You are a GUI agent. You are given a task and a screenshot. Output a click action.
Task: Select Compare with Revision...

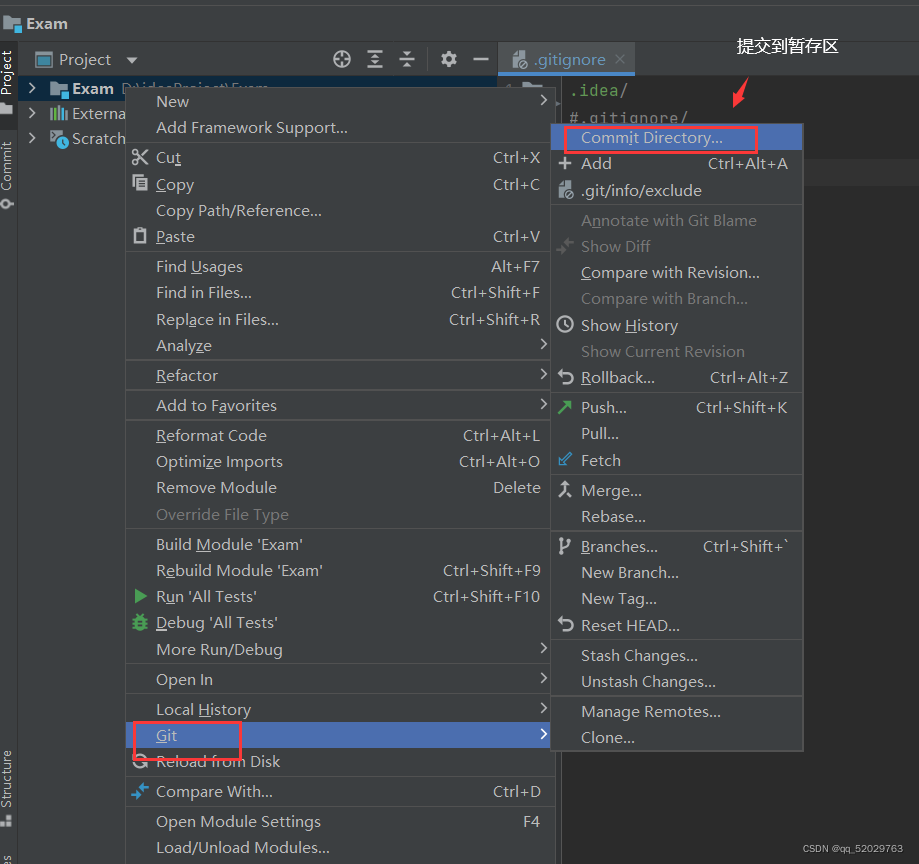point(676,273)
